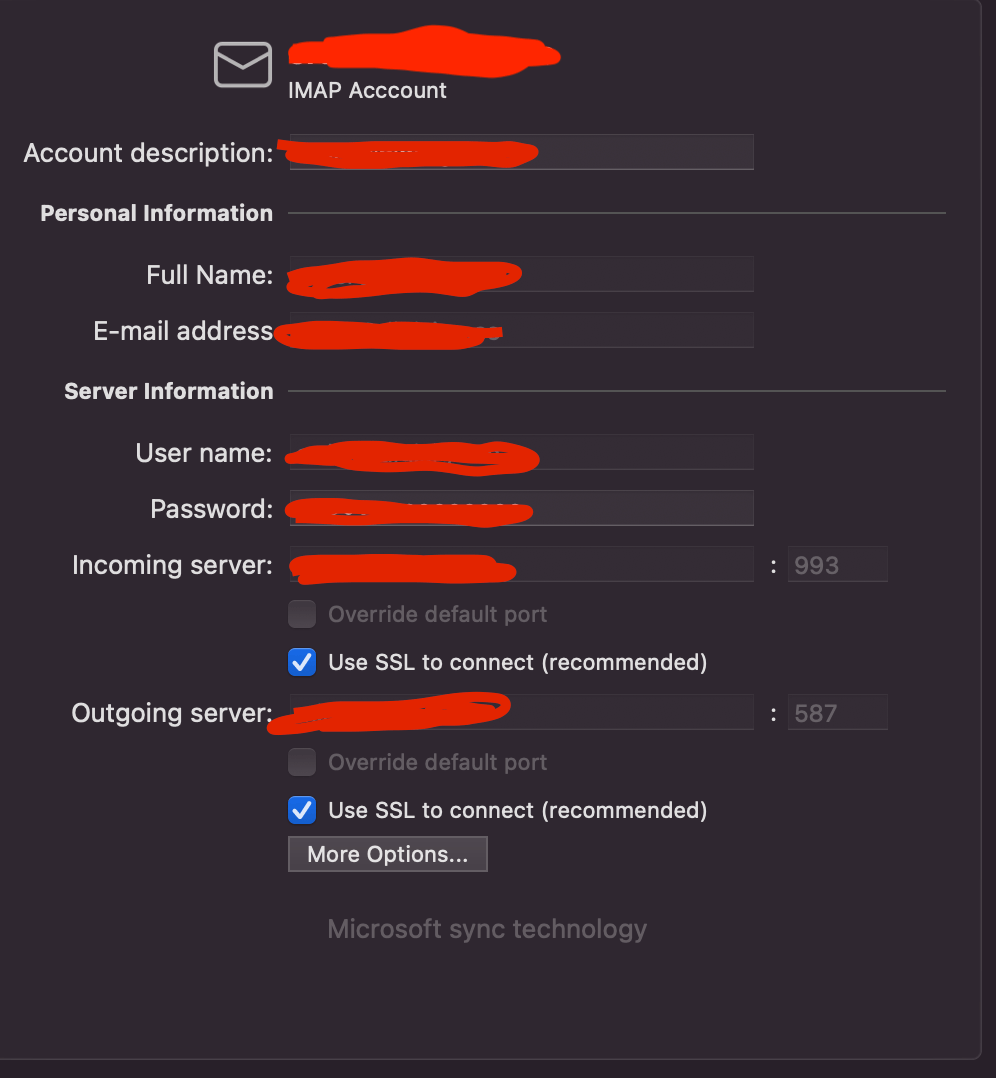The height and width of the screenshot is (1078, 996).
Task: Focus the Account description field
Action: click(x=522, y=152)
